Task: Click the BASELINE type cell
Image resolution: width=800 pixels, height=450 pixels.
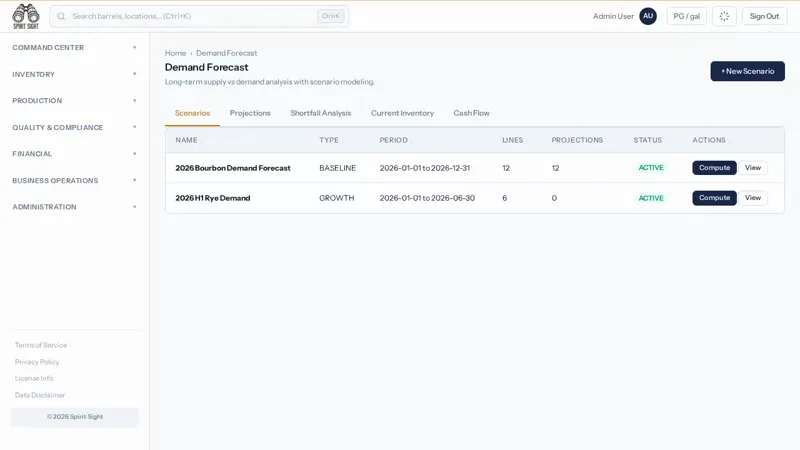Action: tap(337, 168)
